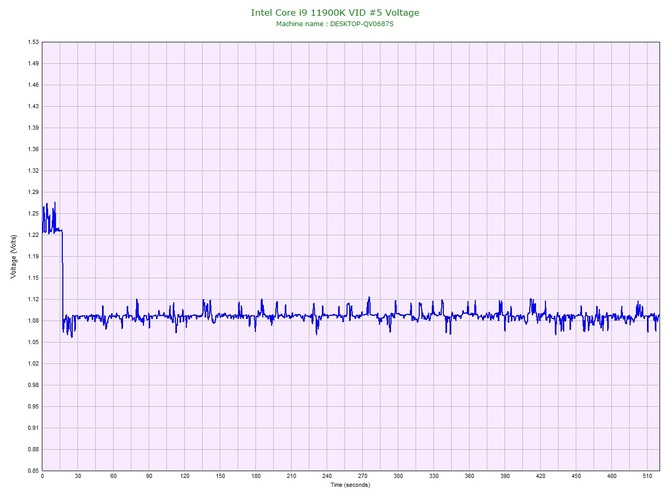Click the 330 seconds time tick
The image size is (670, 502).
434,476
